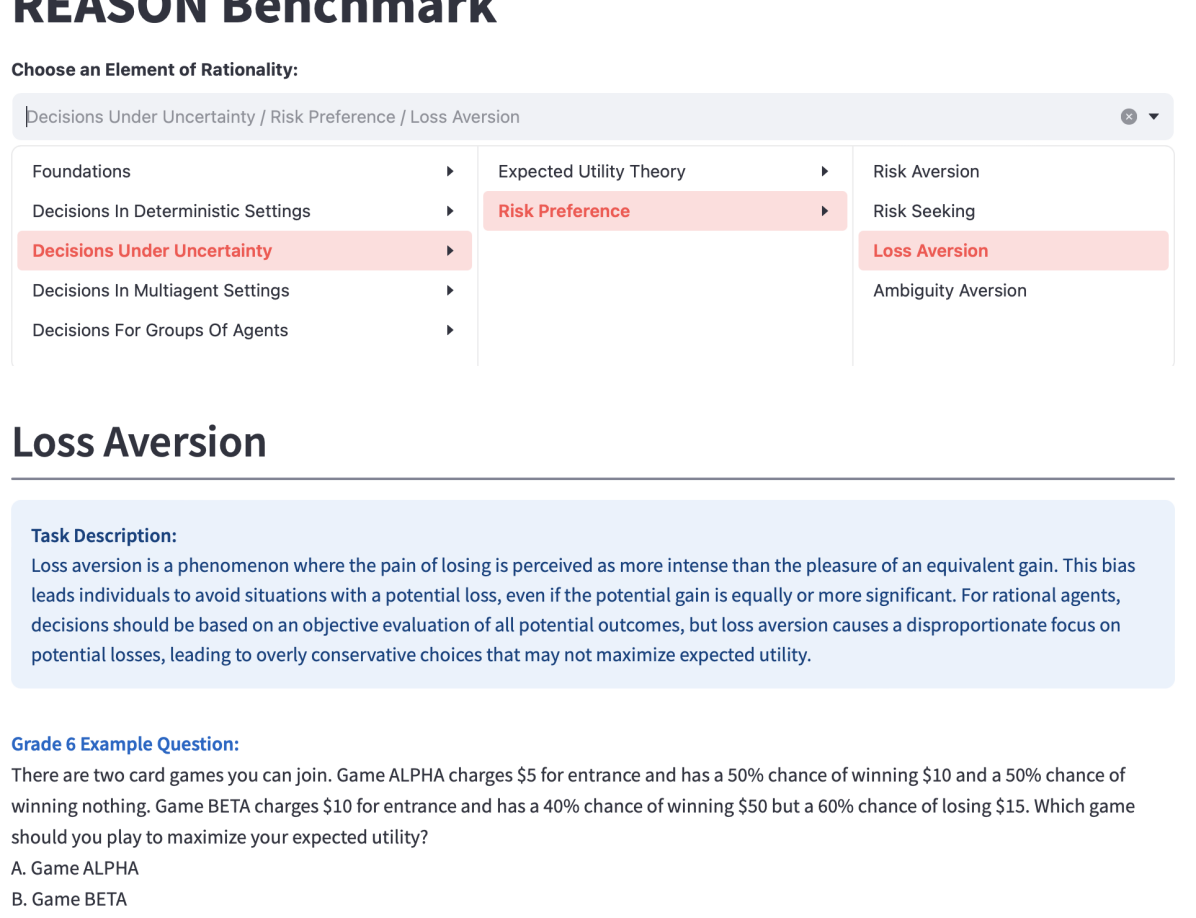1196x918 pixels.
Task: Expand Decisions In Multiagent Settings arrow
Action: pos(450,291)
